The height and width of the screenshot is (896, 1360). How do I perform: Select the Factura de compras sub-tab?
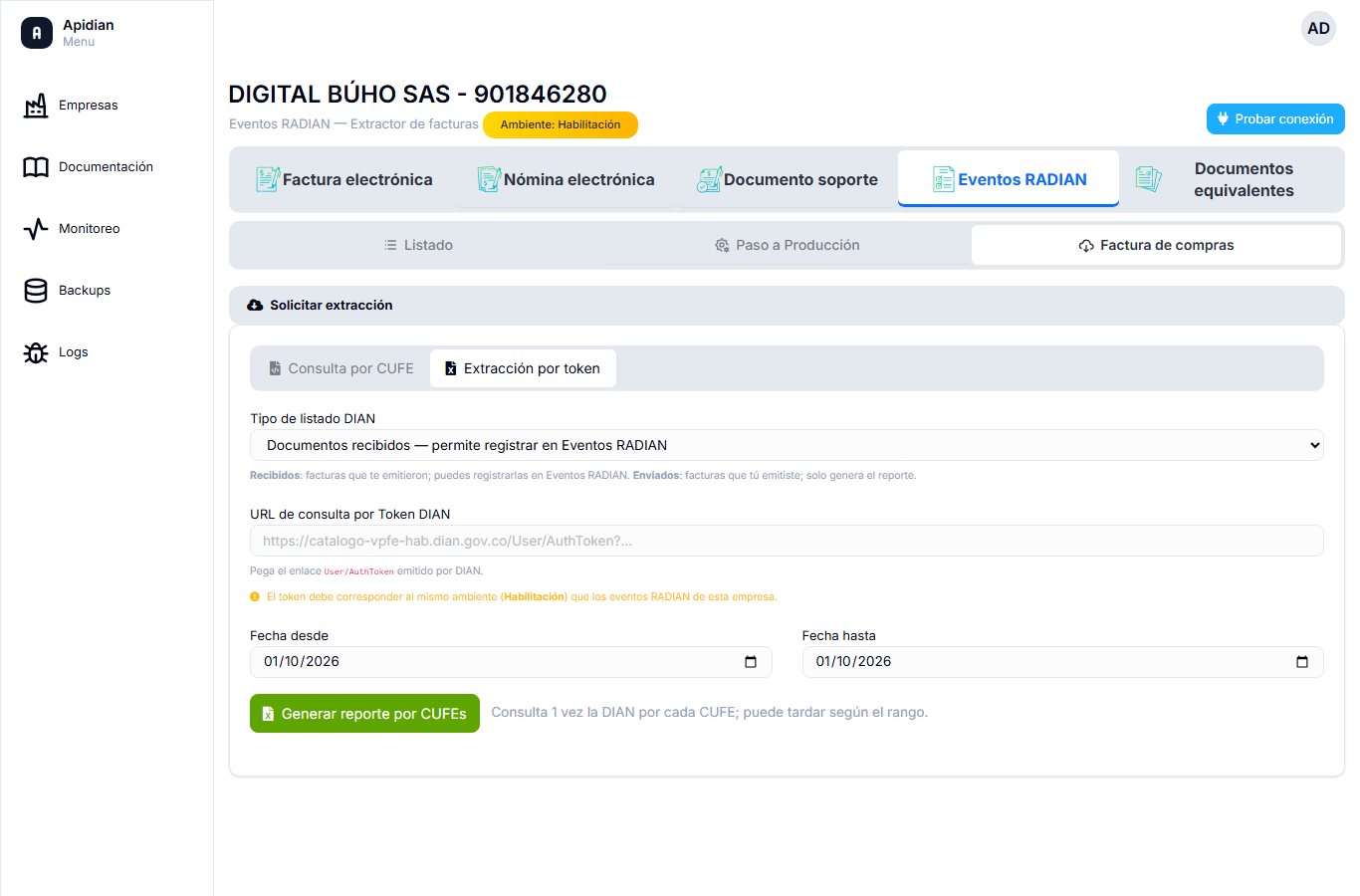pyautogui.click(x=1156, y=246)
